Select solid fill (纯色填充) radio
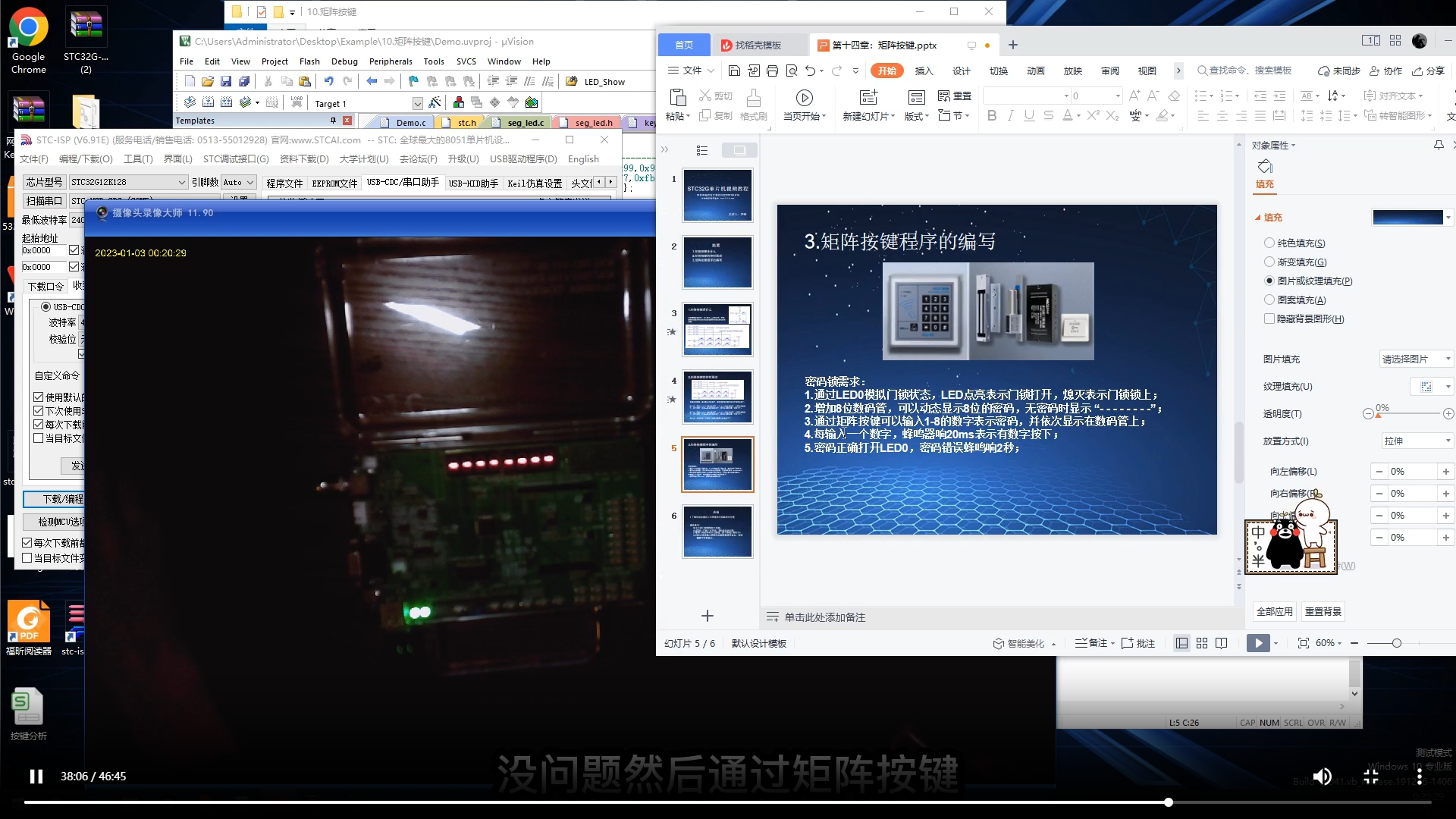The width and height of the screenshot is (1456, 819). point(1269,243)
